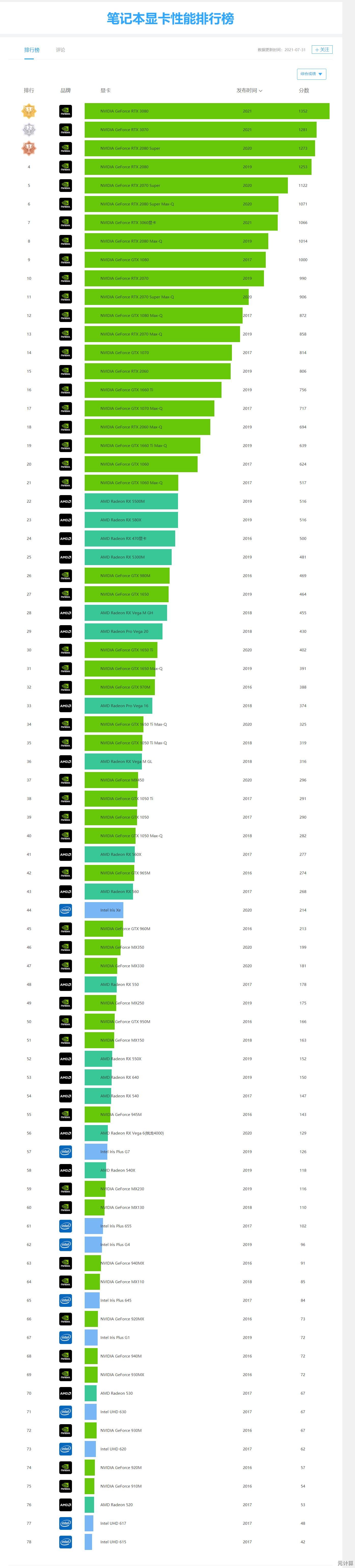355x1568 pixels.
Task: Sort by the 发布时间 column header
Action: [249, 91]
